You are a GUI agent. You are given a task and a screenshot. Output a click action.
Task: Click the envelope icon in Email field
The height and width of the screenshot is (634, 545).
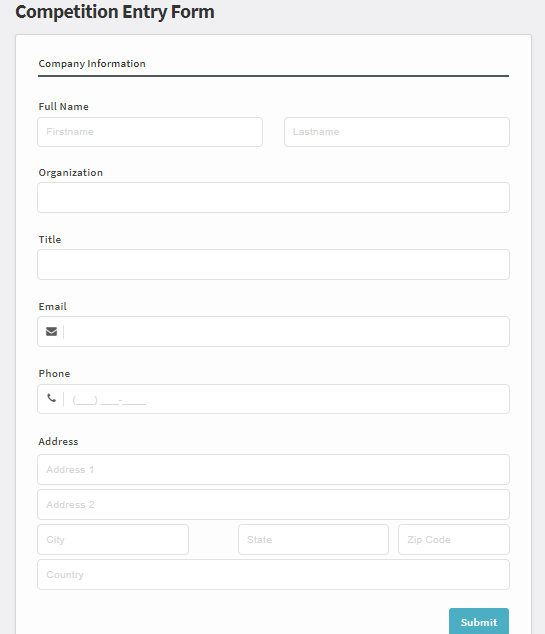pyautogui.click(x=51, y=332)
